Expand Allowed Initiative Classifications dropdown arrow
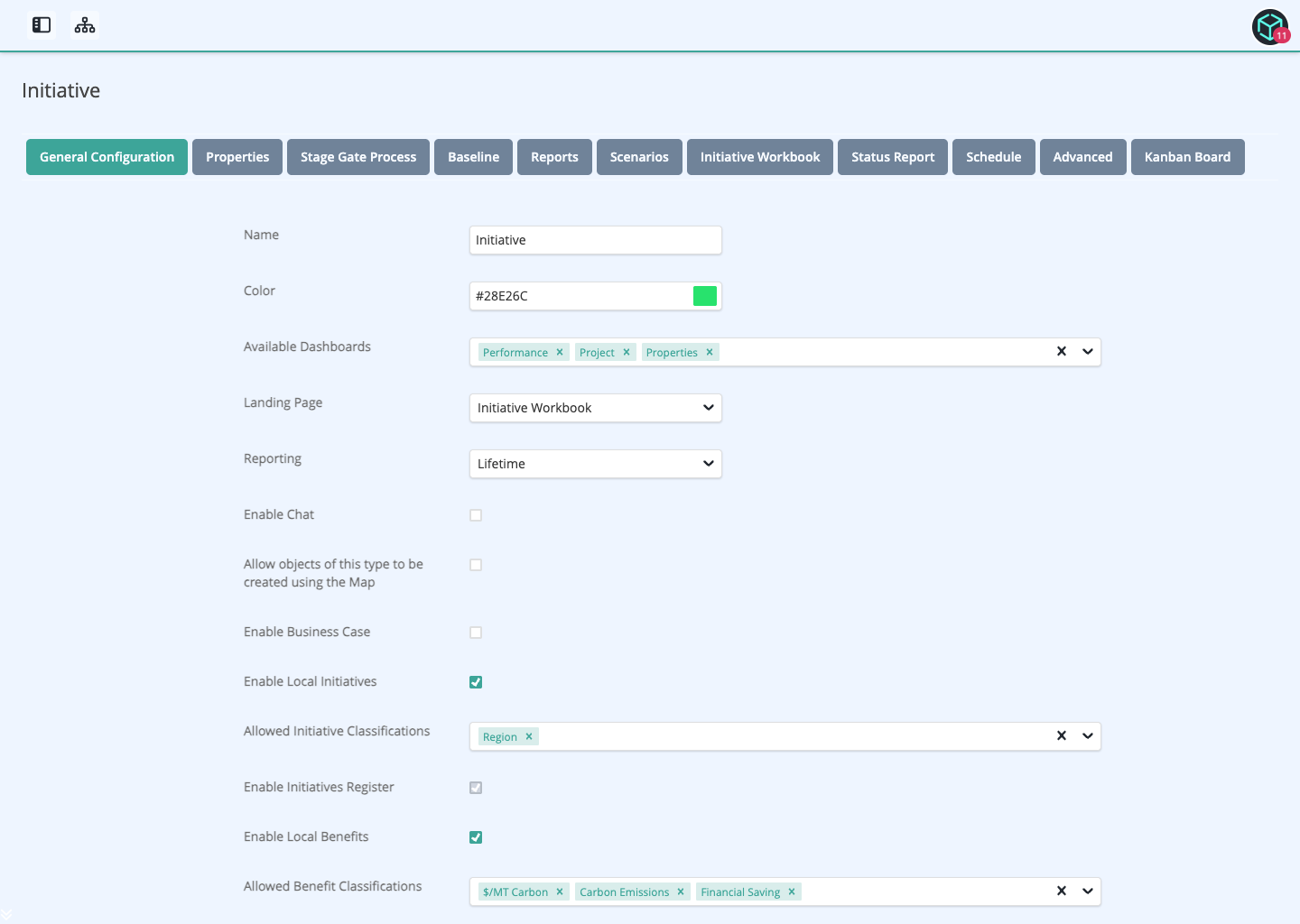This screenshot has width=1300, height=924. pyautogui.click(x=1088, y=735)
